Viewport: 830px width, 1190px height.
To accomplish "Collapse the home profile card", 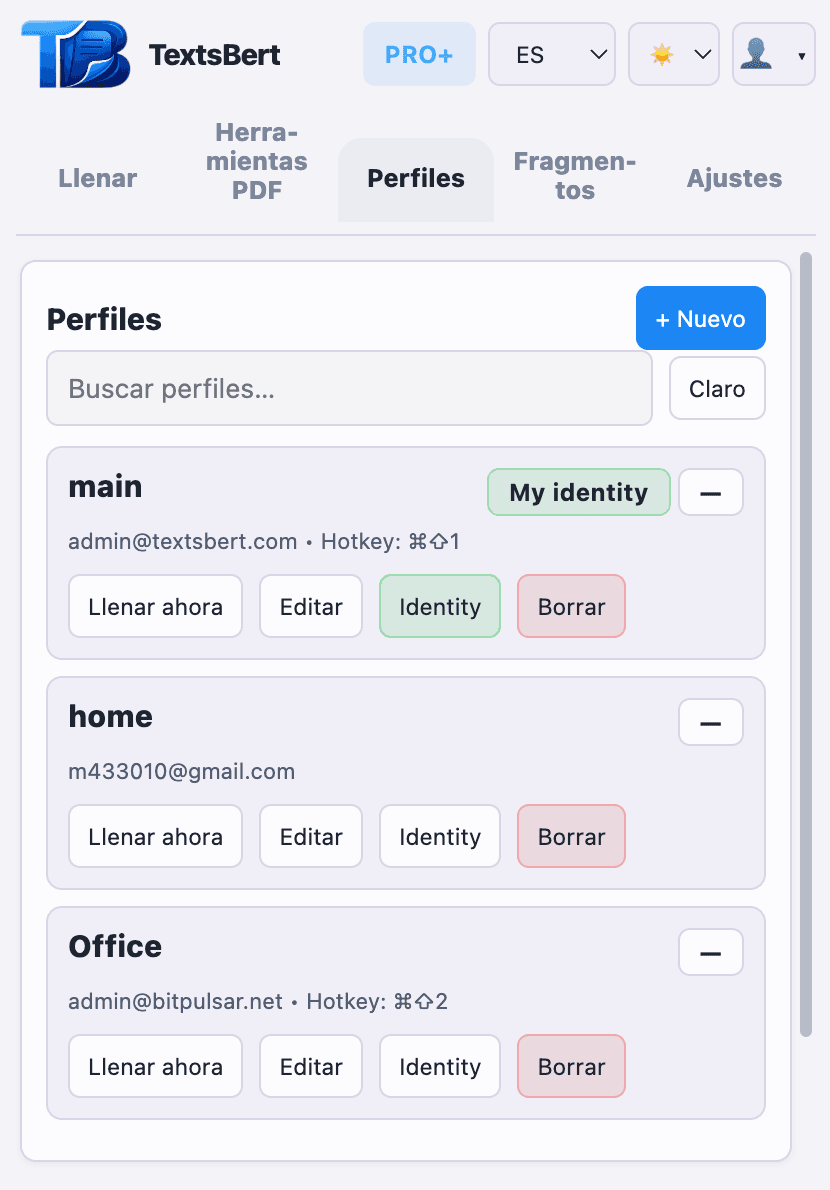I will click(x=710, y=722).
